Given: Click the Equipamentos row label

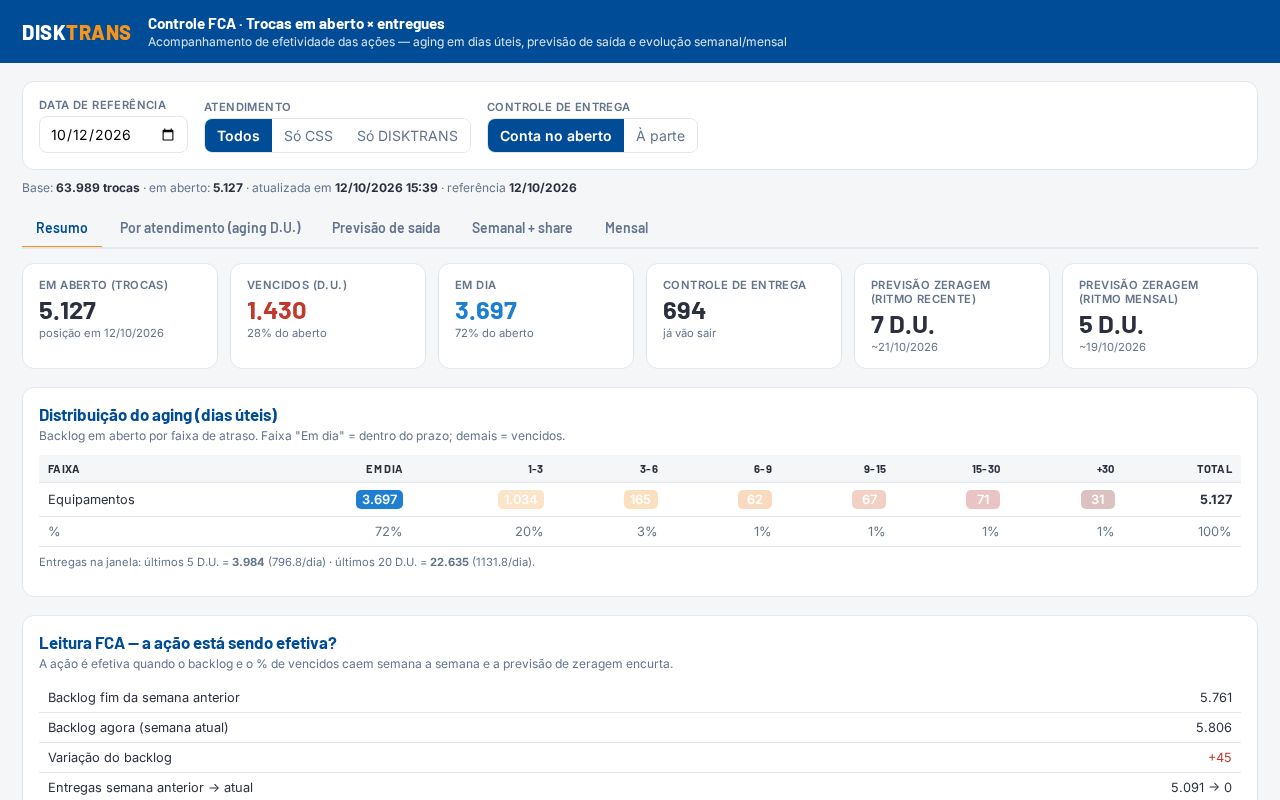Looking at the screenshot, I should pos(91,499).
